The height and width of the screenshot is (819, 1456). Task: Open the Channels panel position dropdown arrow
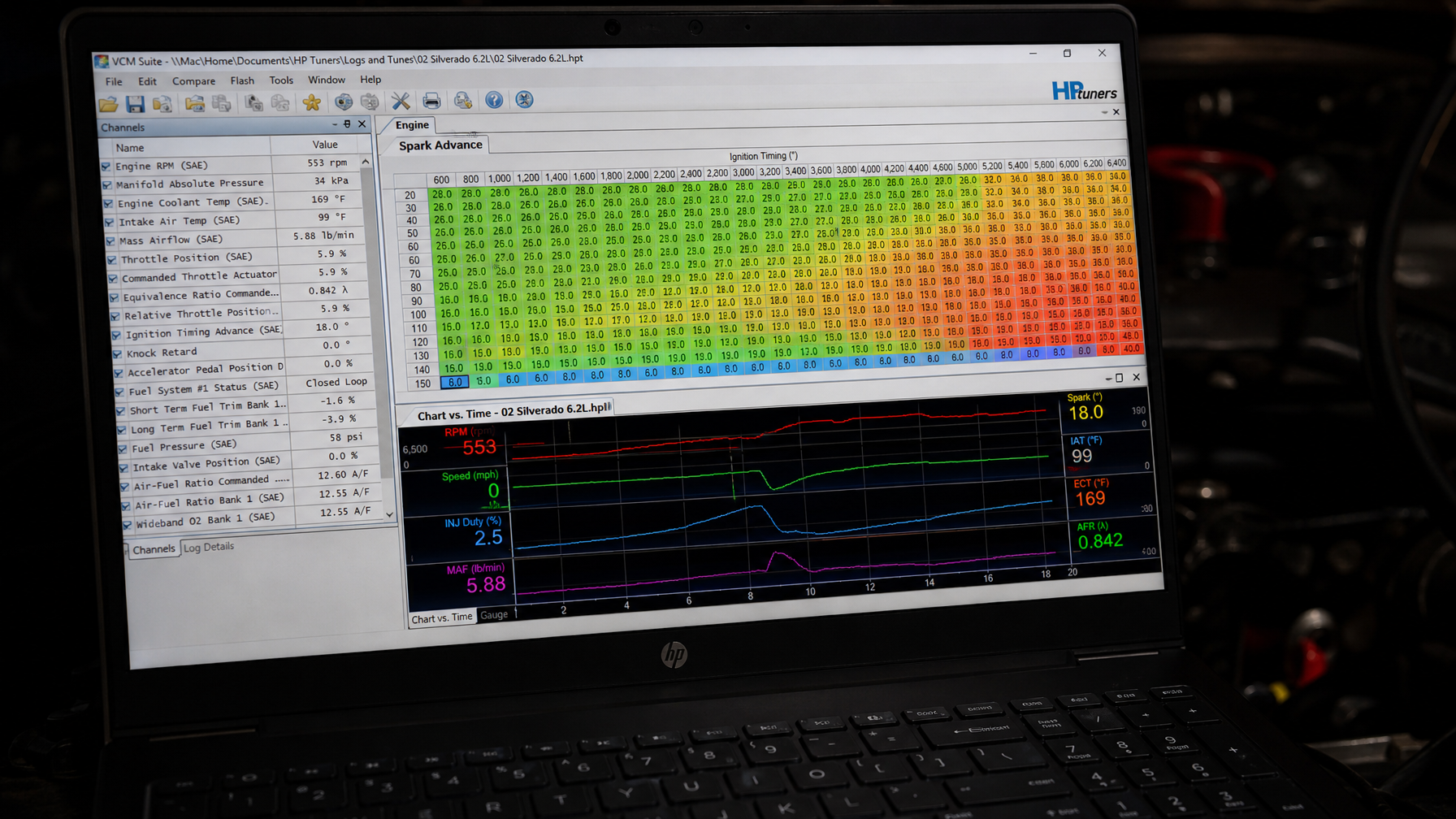click(334, 125)
